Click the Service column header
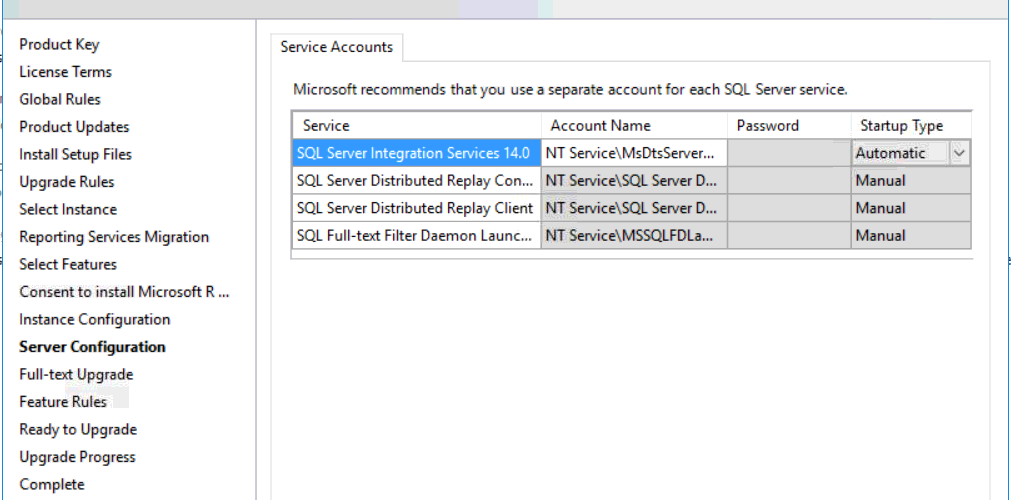This screenshot has width=1011, height=500. [x=326, y=125]
